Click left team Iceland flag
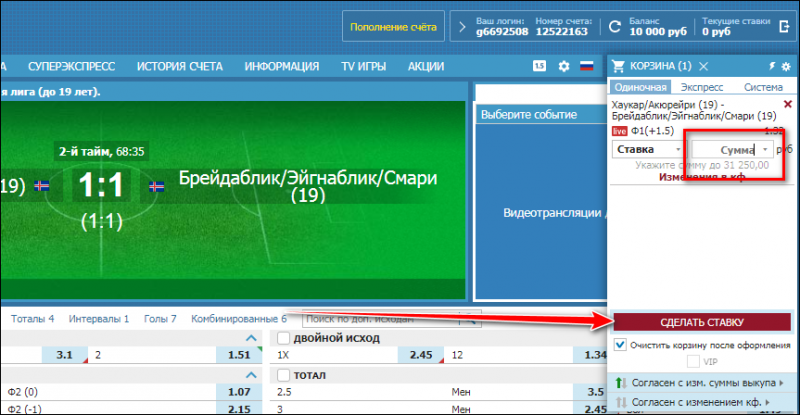The height and width of the screenshot is (415, 800). click(x=42, y=186)
